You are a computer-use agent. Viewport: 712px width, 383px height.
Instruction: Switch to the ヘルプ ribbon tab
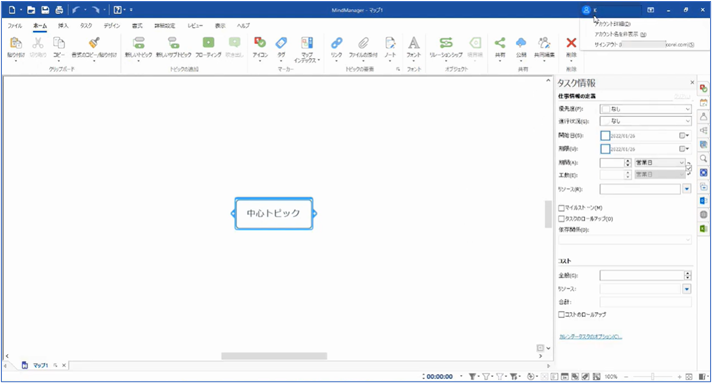click(x=243, y=26)
